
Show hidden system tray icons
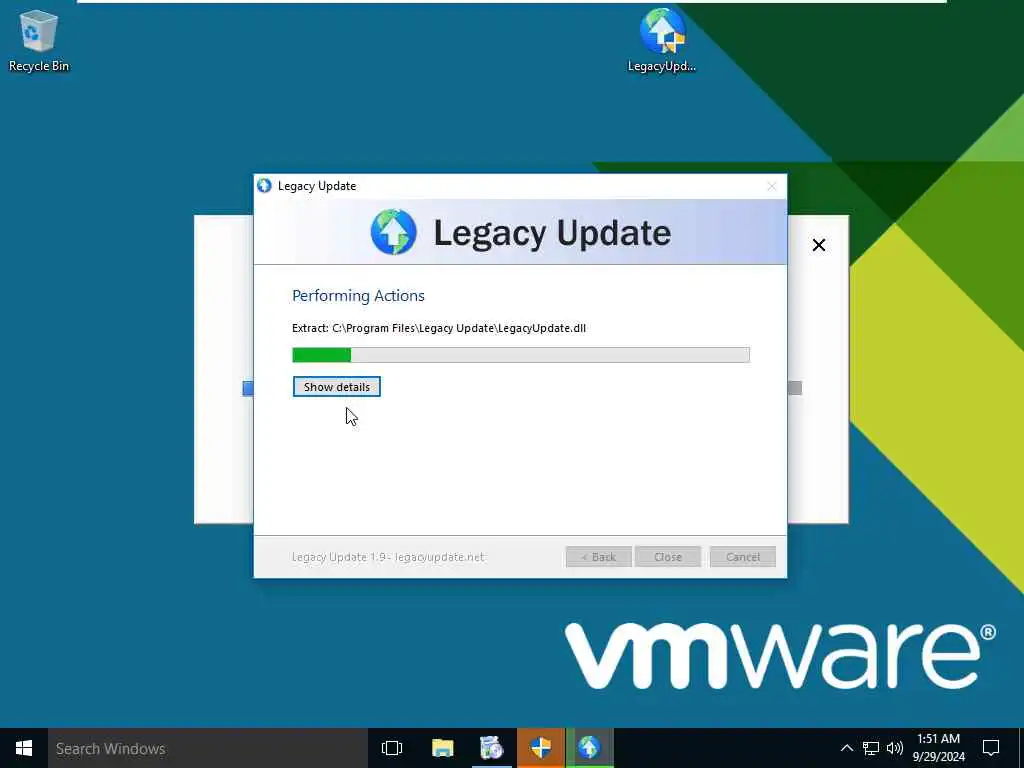pos(846,748)
